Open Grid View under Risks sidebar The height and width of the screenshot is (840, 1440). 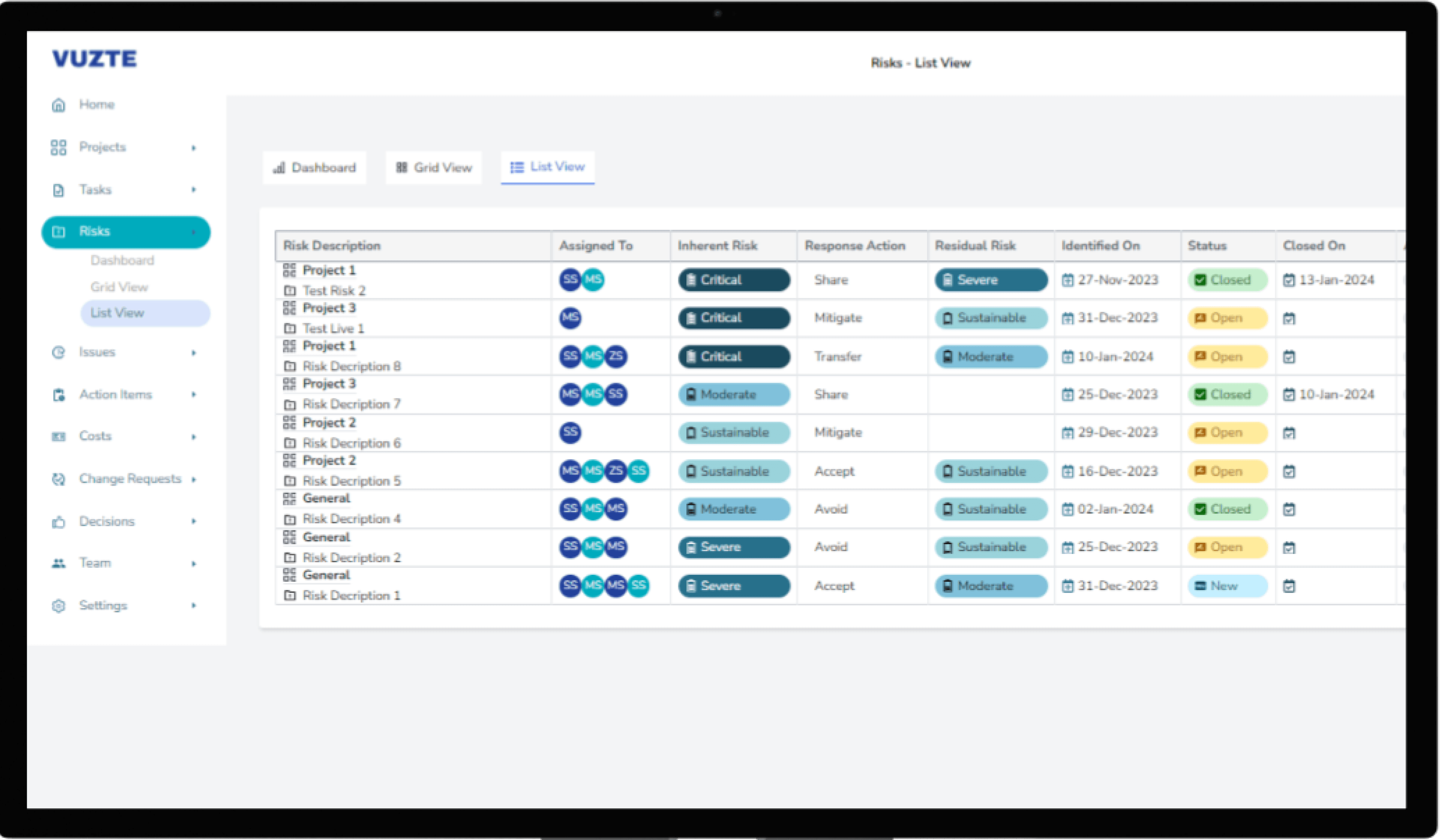tap(119, 287)
